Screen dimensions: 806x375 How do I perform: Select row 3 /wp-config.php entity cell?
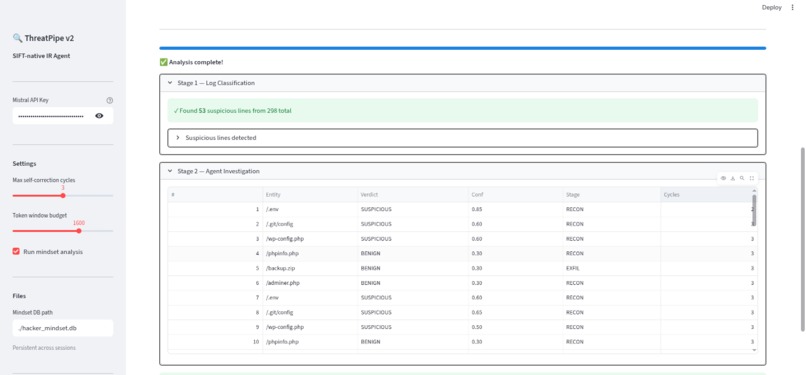coord(310,239)
